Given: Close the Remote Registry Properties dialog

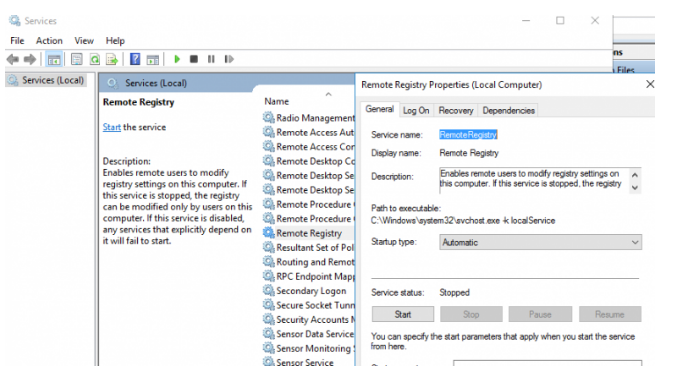Looking at the screenshot, I should 650,84.
